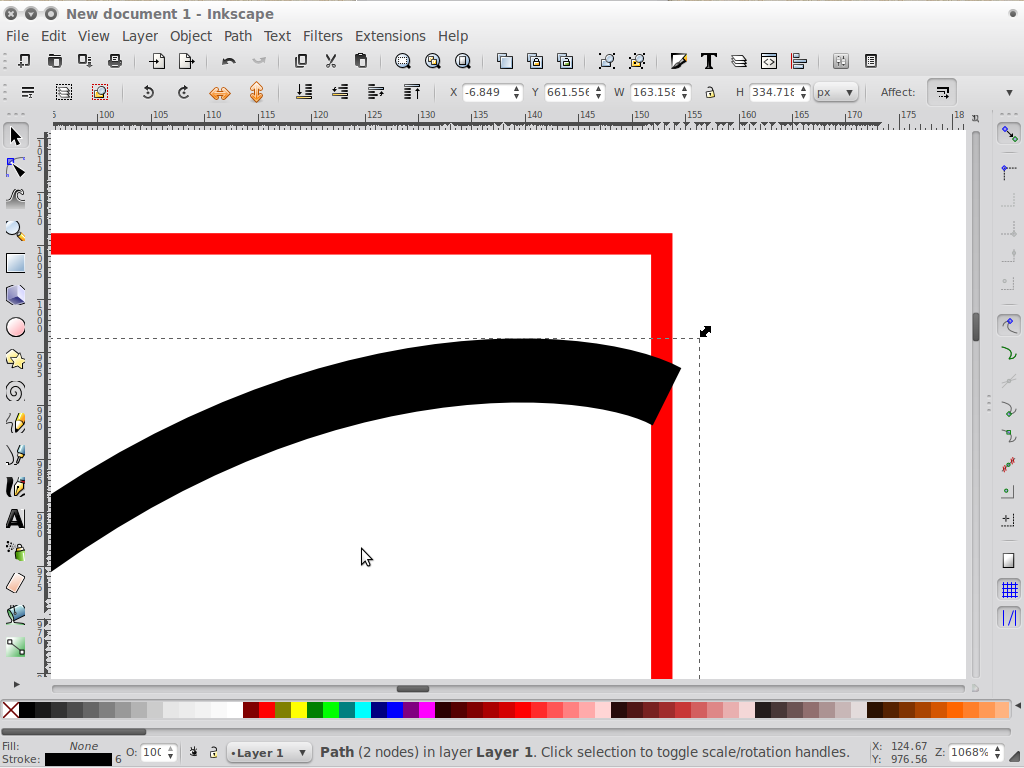The height and width of the screenshot is (768, 1024).
Task: Open the Layer 1 selection dropdown
Action: 268,752
